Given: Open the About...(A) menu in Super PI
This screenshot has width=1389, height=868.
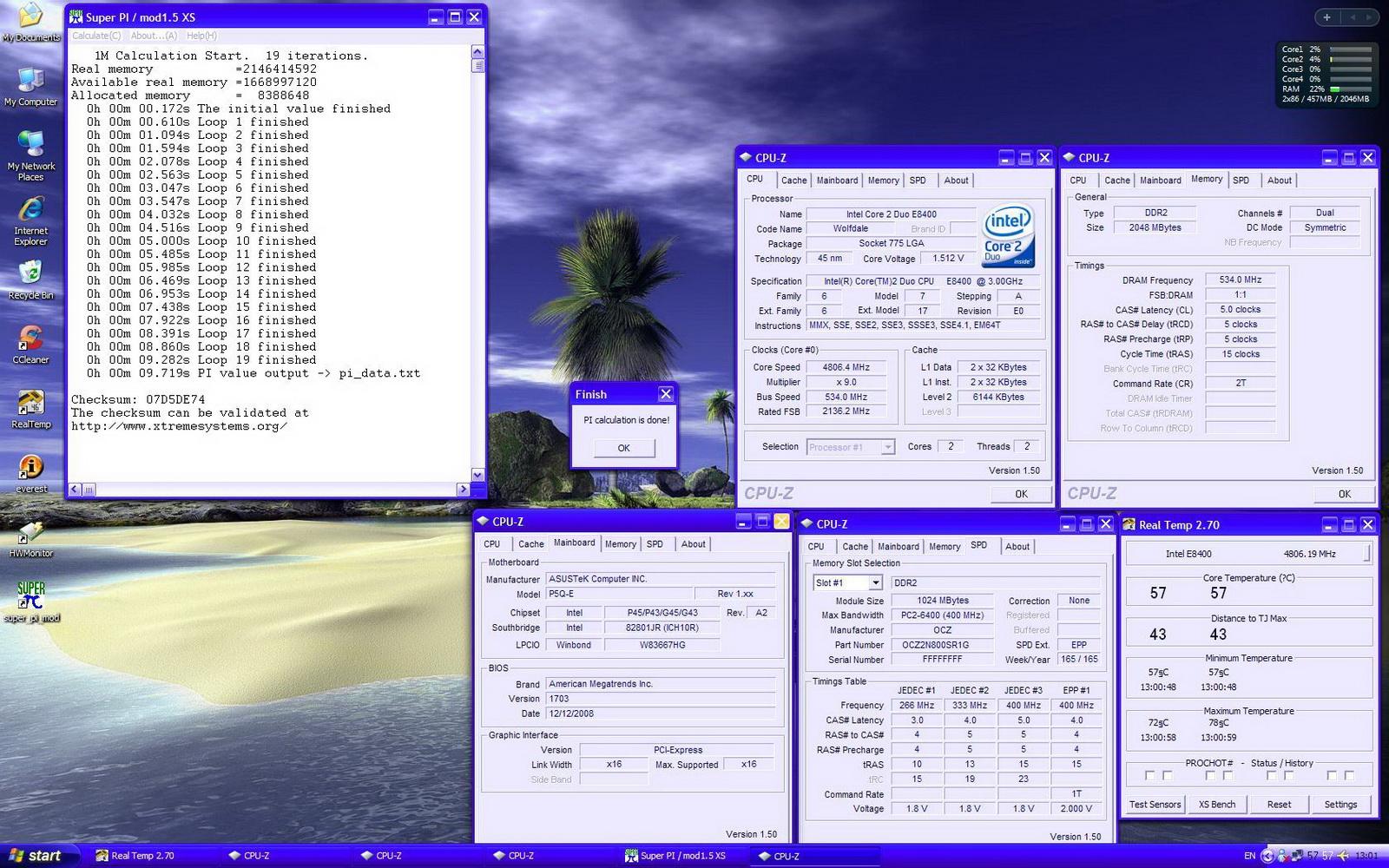Looking at the screenshot, I should click(154, 36).
